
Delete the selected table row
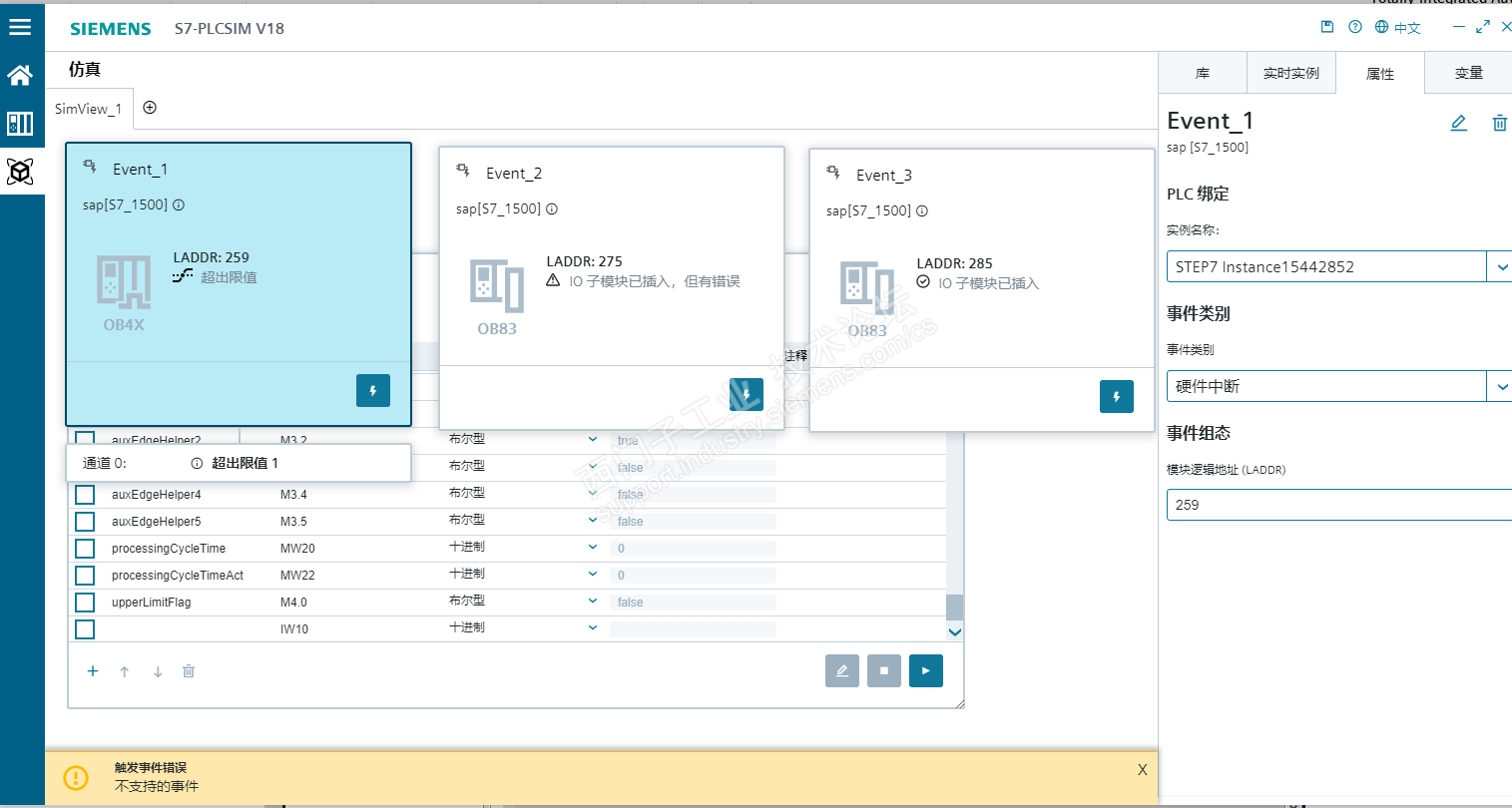point(189,671)
